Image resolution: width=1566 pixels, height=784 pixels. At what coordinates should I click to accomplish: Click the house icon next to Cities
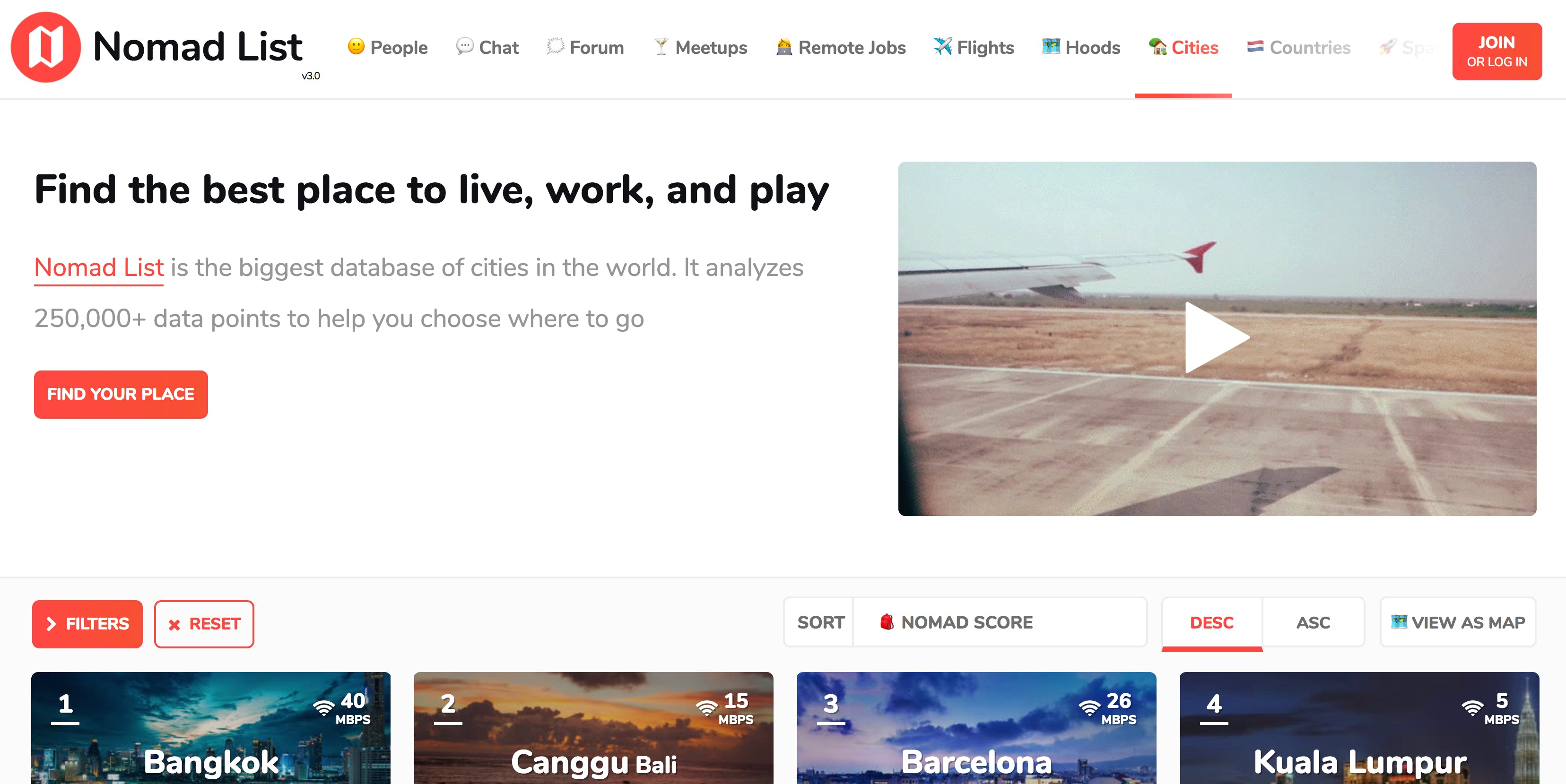(x=1157, y=46)
